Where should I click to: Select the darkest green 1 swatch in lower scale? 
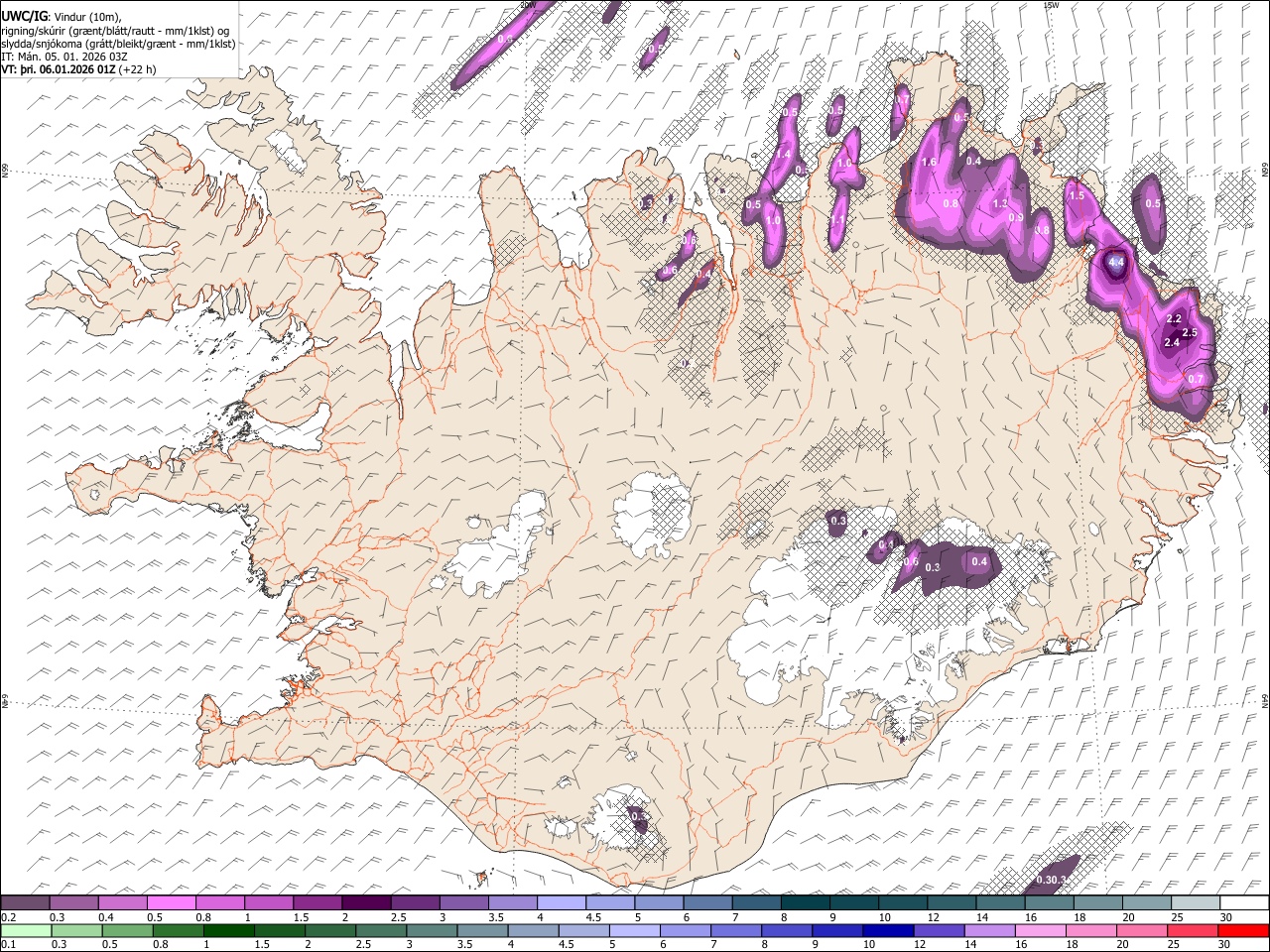point(228,930)
